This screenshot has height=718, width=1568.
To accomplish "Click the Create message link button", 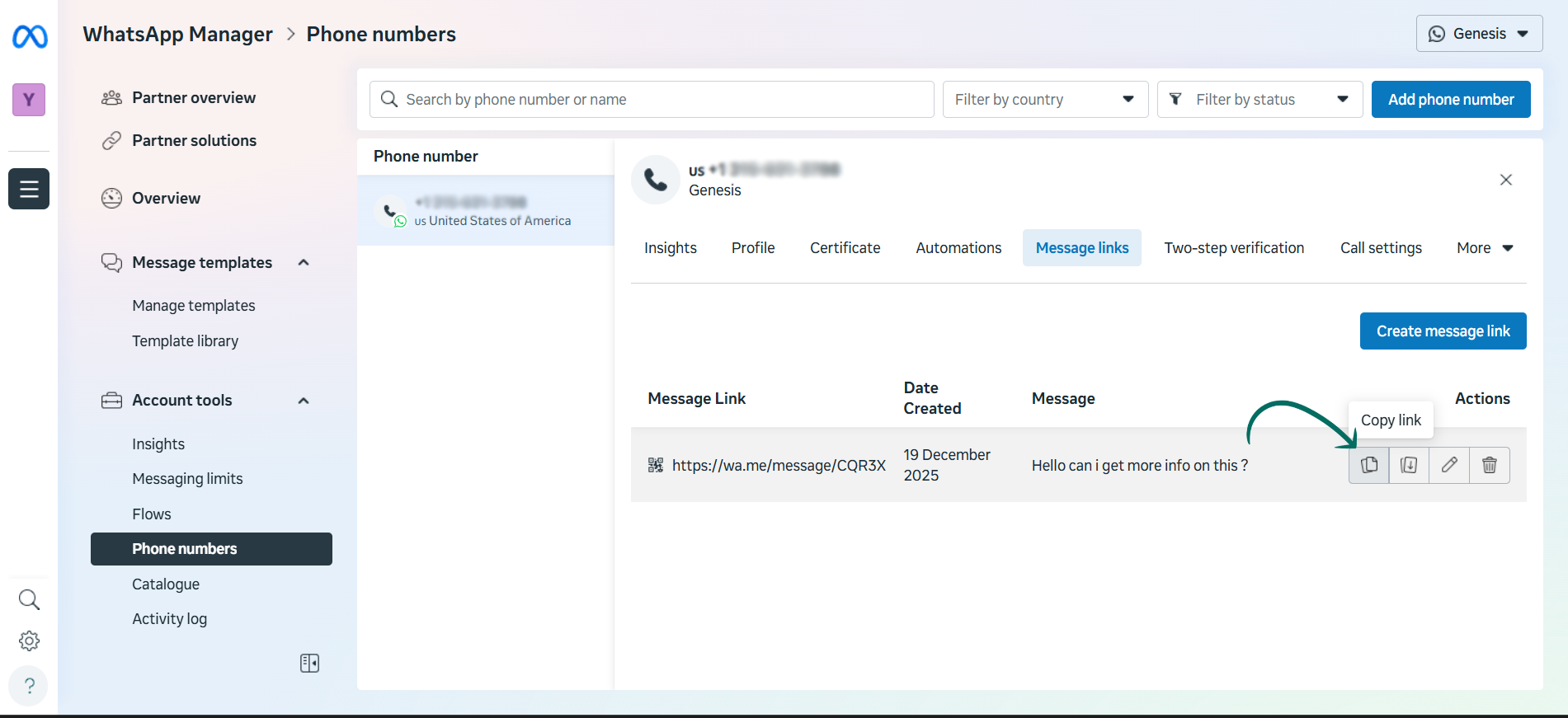I will (1443, 331).
